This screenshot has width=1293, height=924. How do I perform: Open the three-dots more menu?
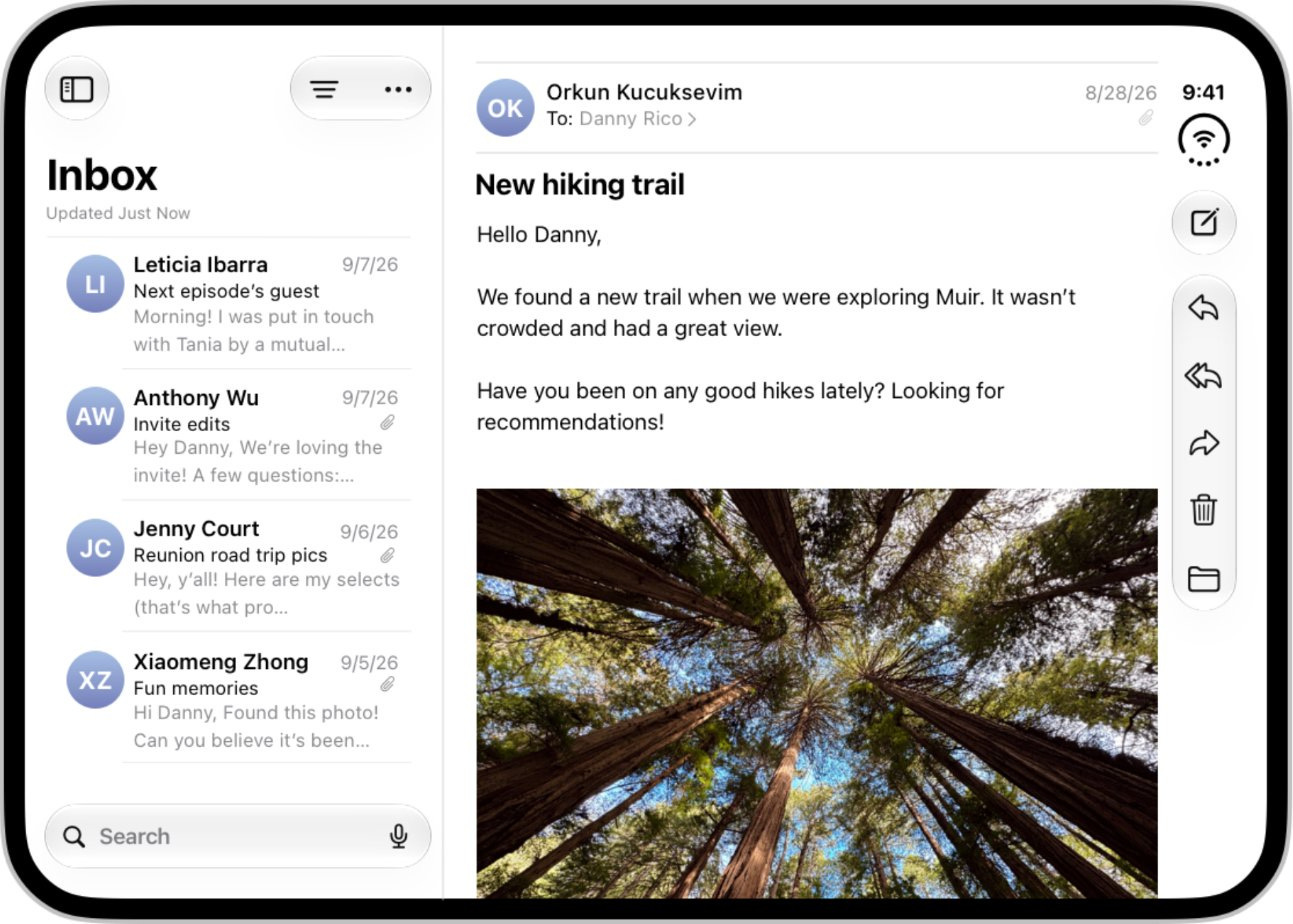[x=398, y=90]
